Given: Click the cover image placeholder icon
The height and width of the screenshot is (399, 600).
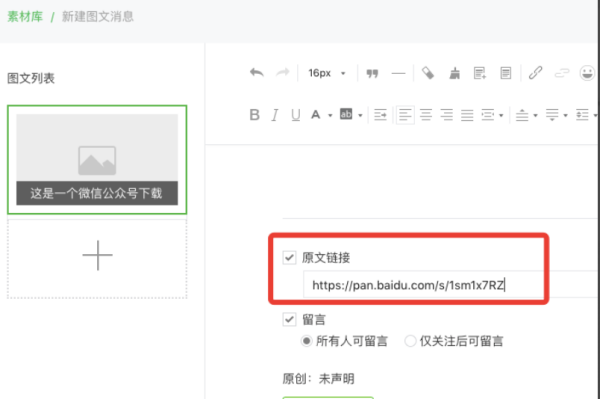Looking at the screenshot, I should point(97,160).
